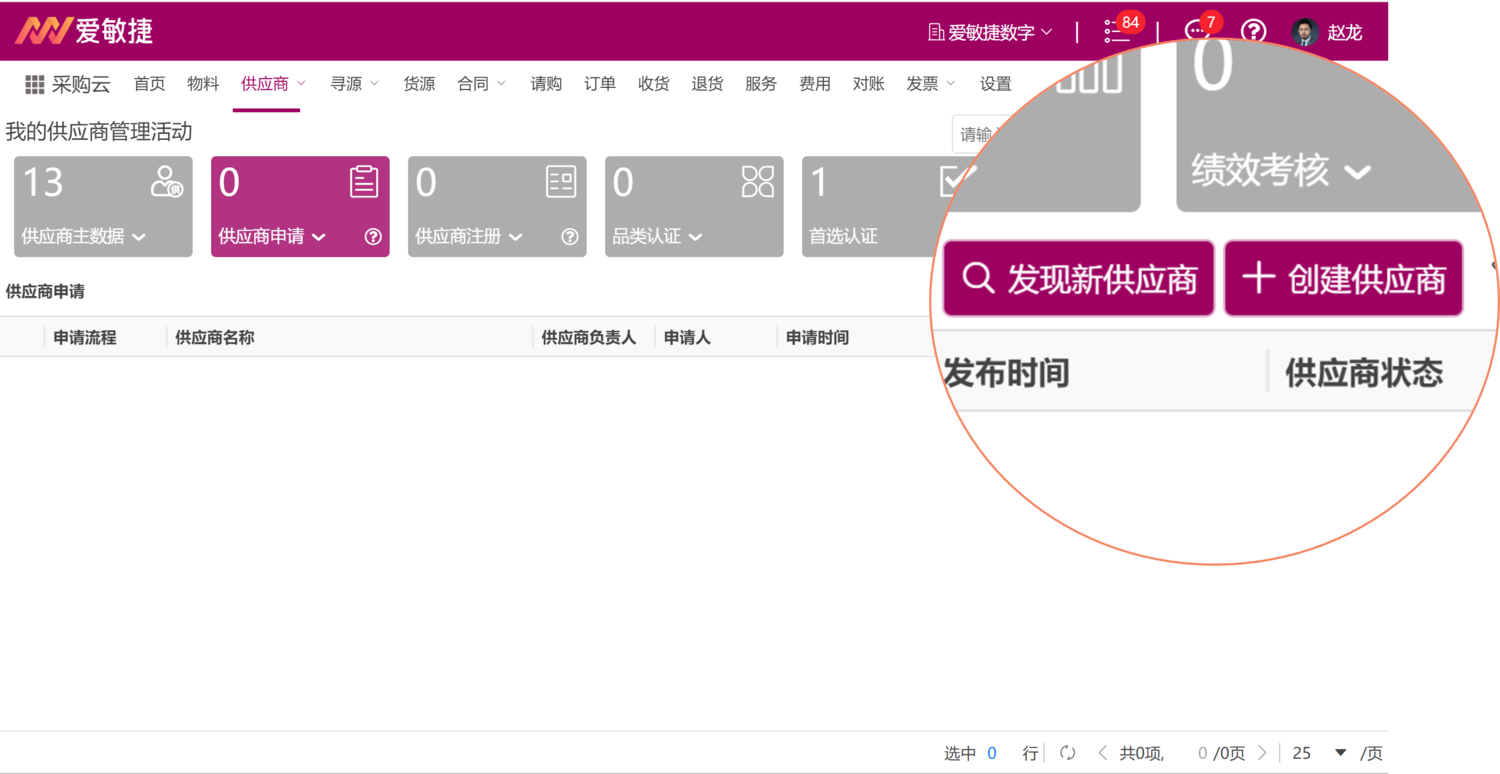Screen dimensions: 1500x774
Task: Click the help question mark in the top bar
Action: pyautogui.click(x=1253, y=32)
